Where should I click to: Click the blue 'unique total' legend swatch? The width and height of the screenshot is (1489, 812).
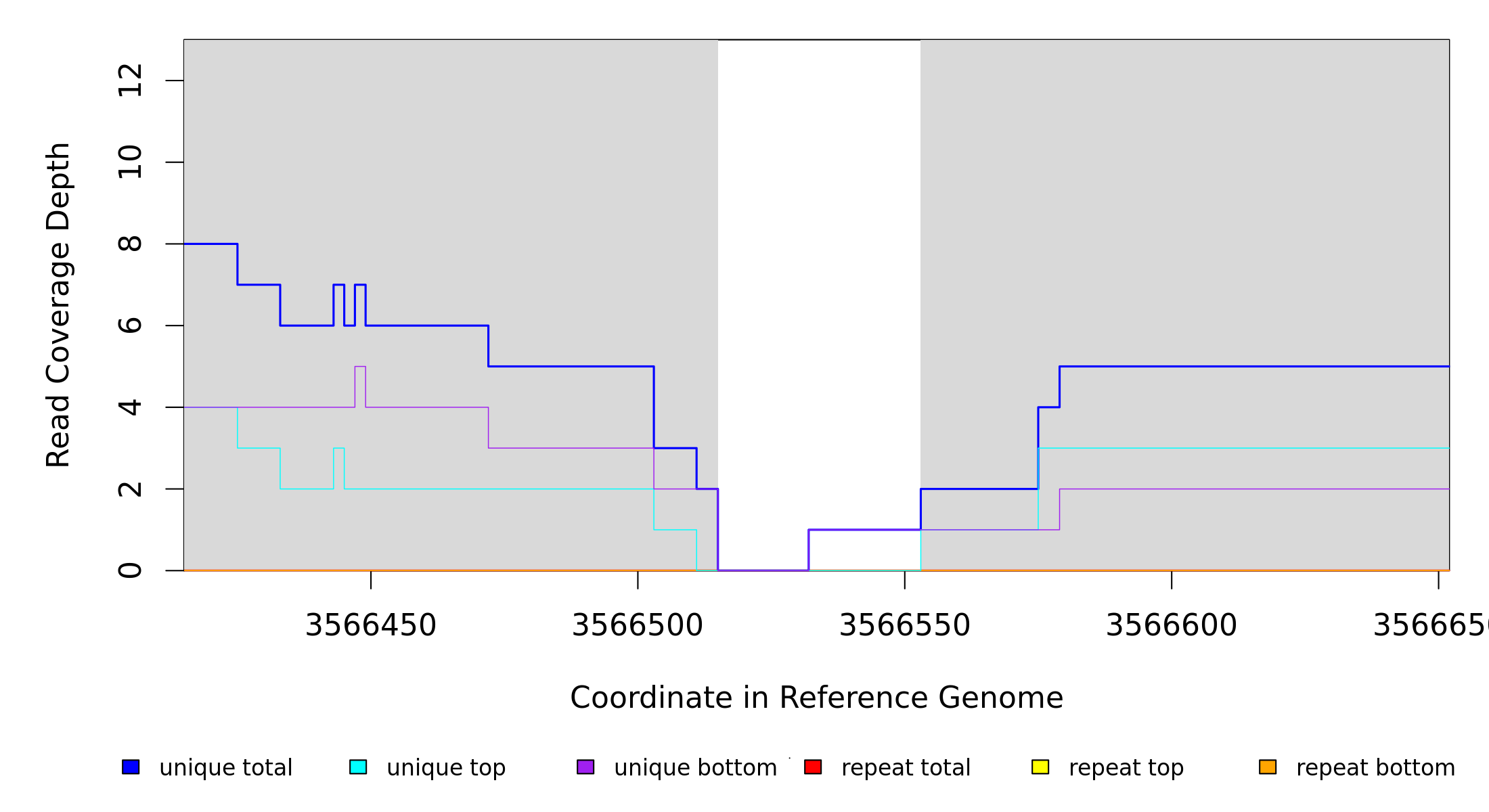(x=131, y=767)
